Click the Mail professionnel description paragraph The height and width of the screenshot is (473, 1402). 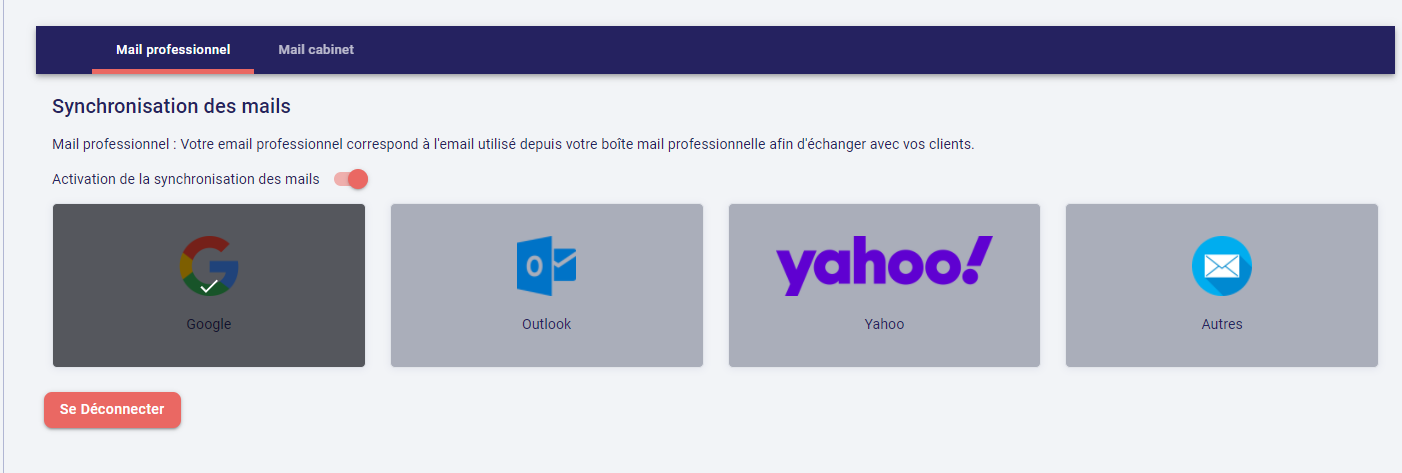coord(512,144)
